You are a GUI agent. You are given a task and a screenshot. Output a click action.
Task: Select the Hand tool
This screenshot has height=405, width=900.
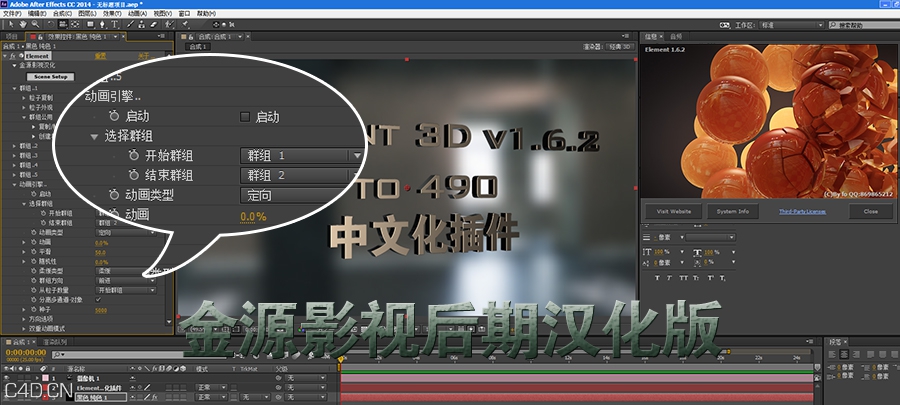point(23,25)
